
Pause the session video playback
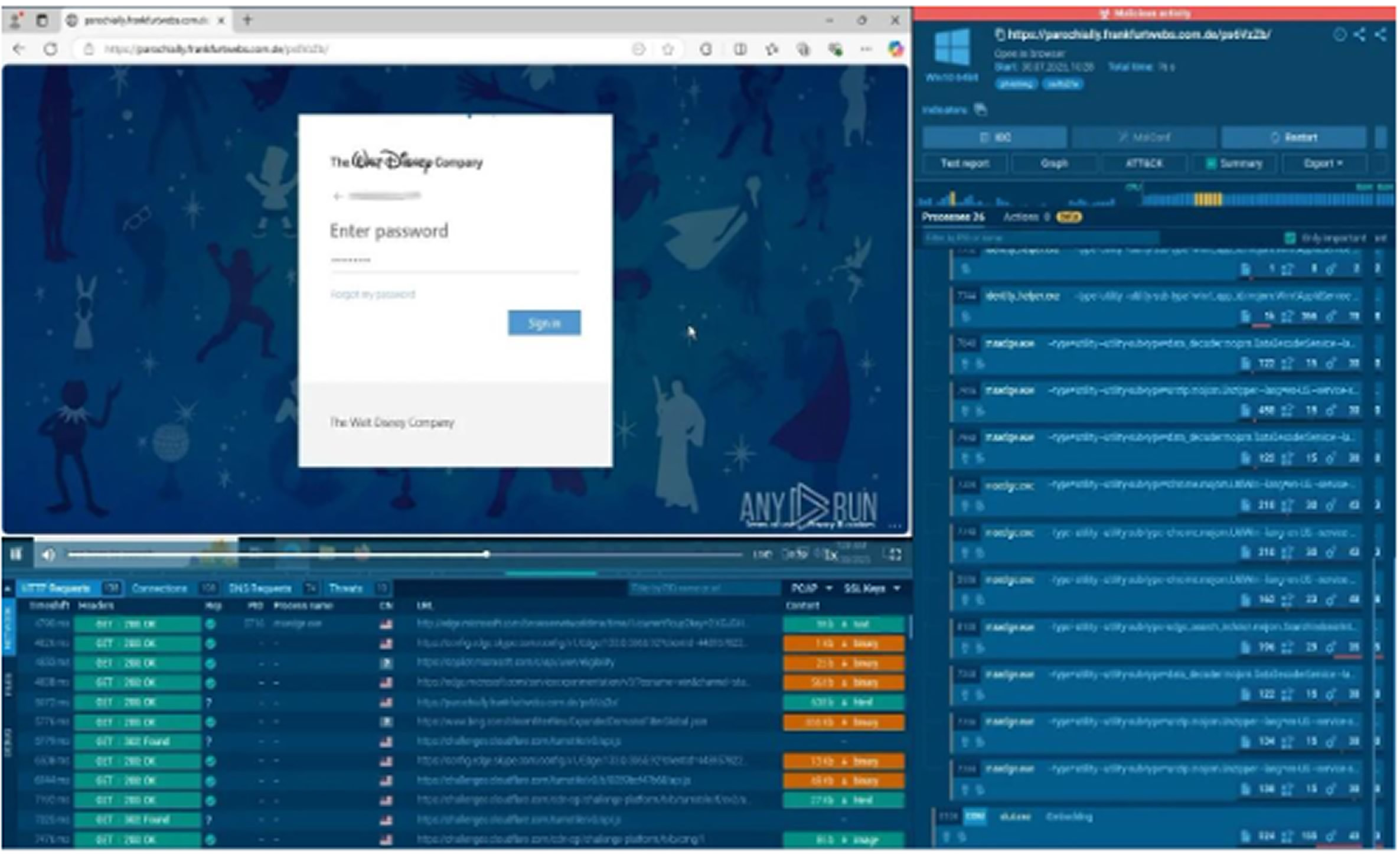pyautogui.click(x=16, y=554)
